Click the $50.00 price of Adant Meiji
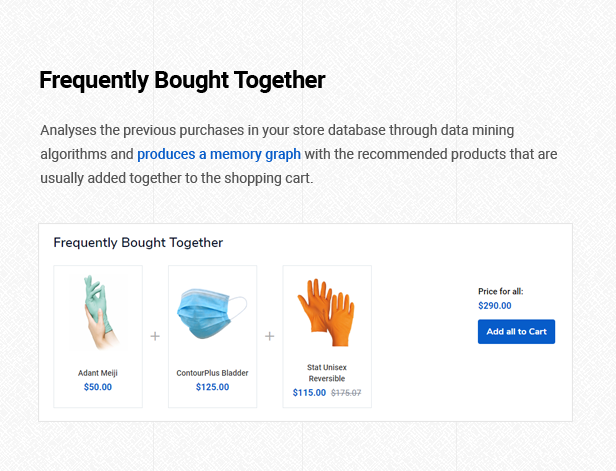Image resolution: width=616 pixels, height=471 pixels. [x=98, y=387]
